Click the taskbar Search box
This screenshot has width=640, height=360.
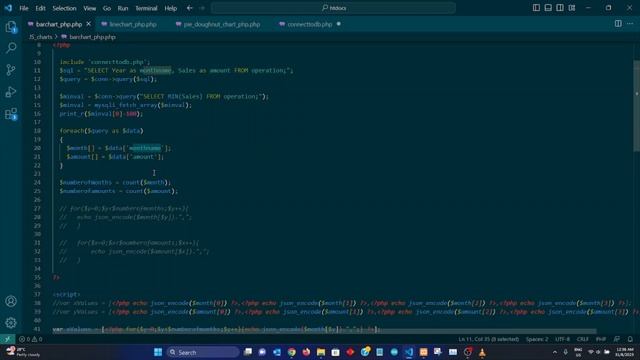[203, 352]
